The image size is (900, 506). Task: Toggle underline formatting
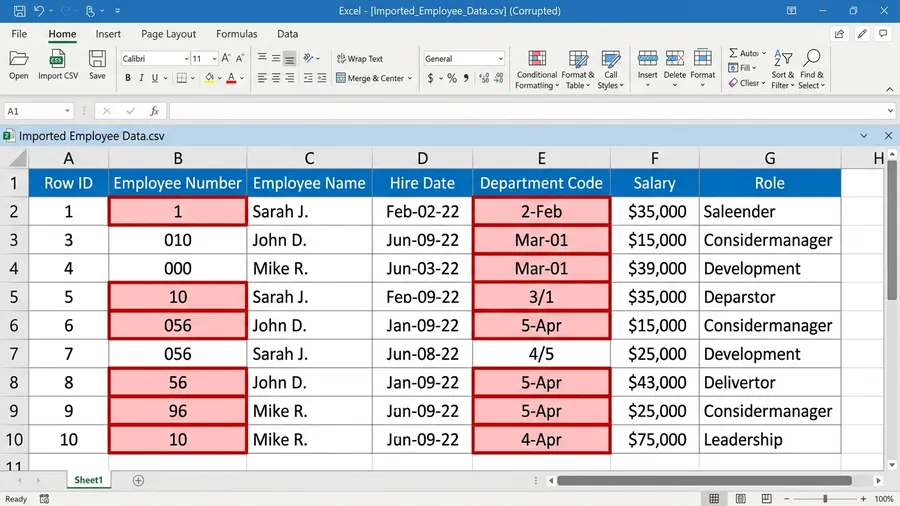coord(154,78)
